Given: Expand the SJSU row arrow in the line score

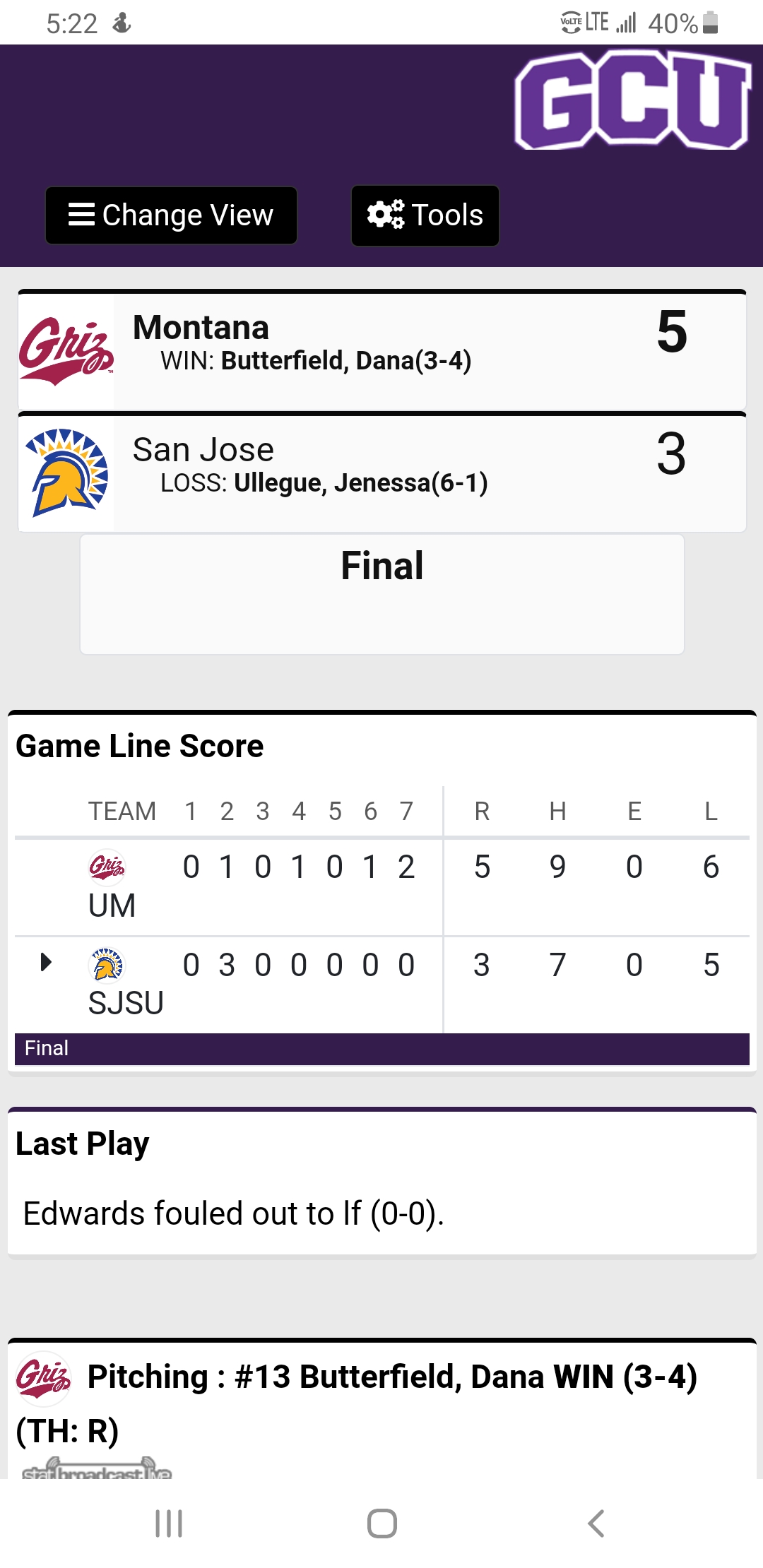Looking at the screenshot, I should coord(46,962).
